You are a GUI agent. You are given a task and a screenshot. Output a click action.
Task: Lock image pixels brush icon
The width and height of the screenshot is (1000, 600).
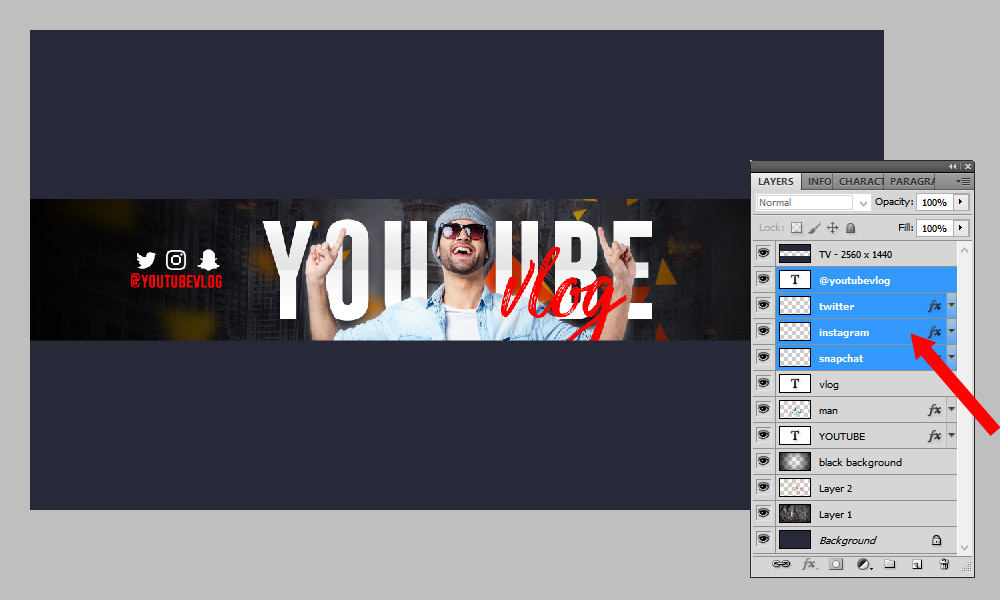click(814, 228)
